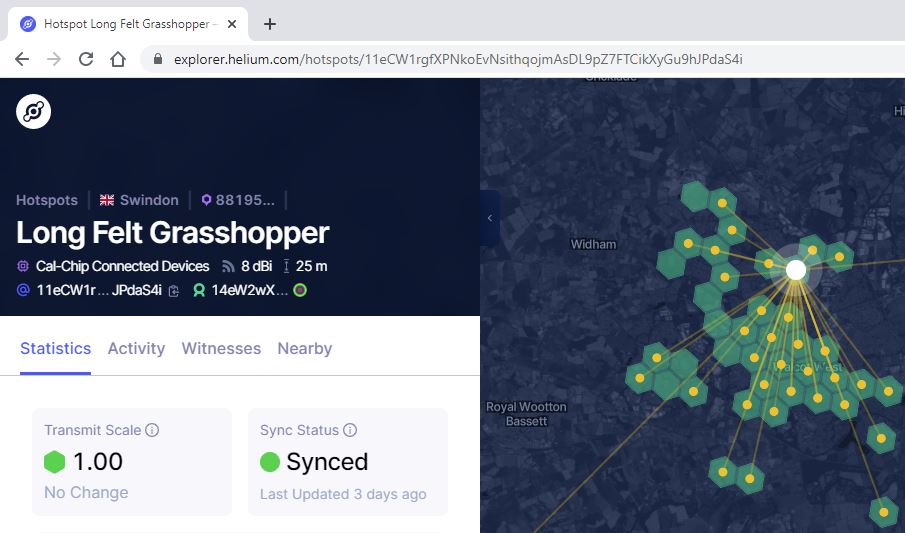
Task: Switch to the Statistics tab
Action: click(x=55, y=348)
